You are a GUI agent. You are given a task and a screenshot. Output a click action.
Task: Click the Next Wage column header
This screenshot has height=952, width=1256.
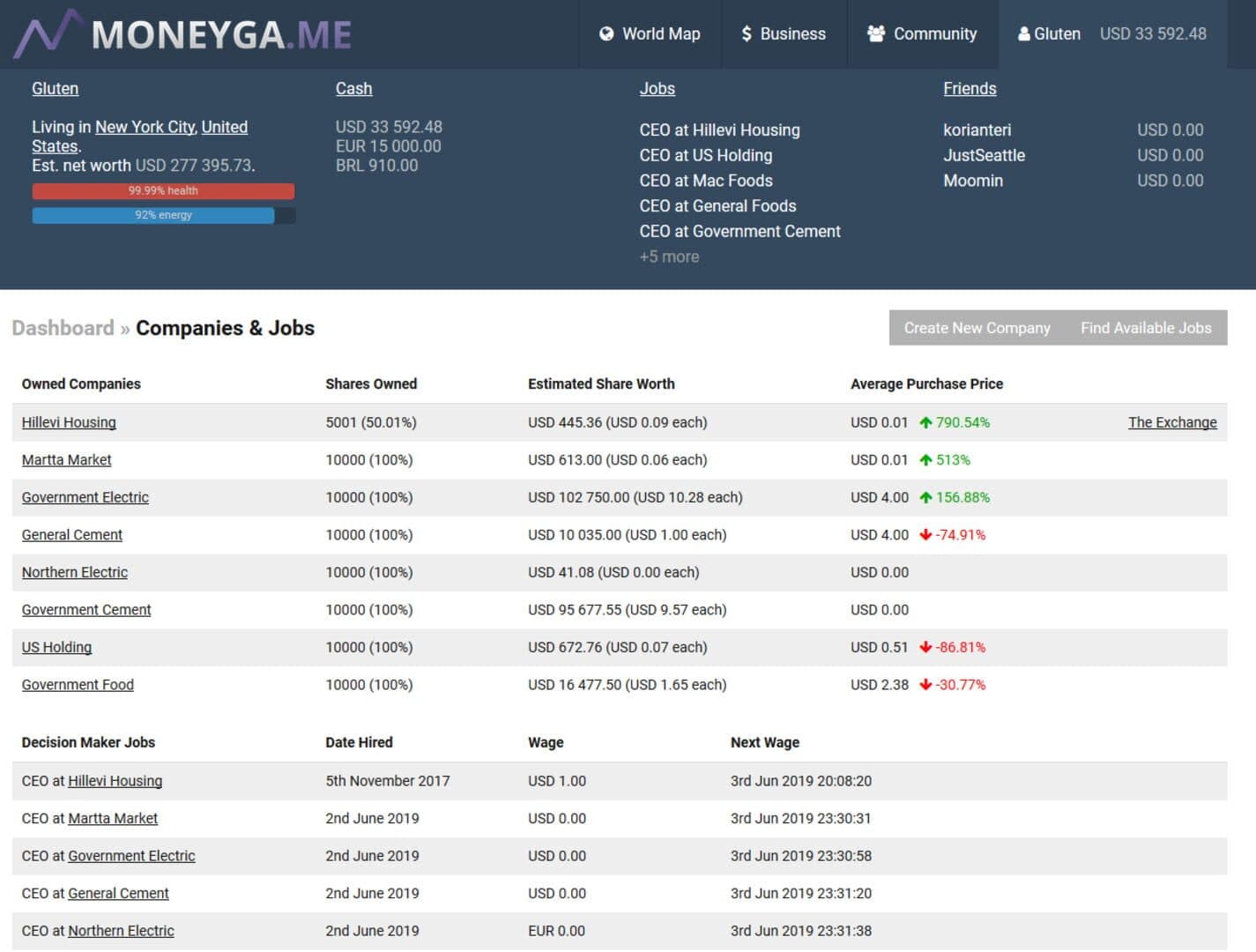(x=764, y=742)
